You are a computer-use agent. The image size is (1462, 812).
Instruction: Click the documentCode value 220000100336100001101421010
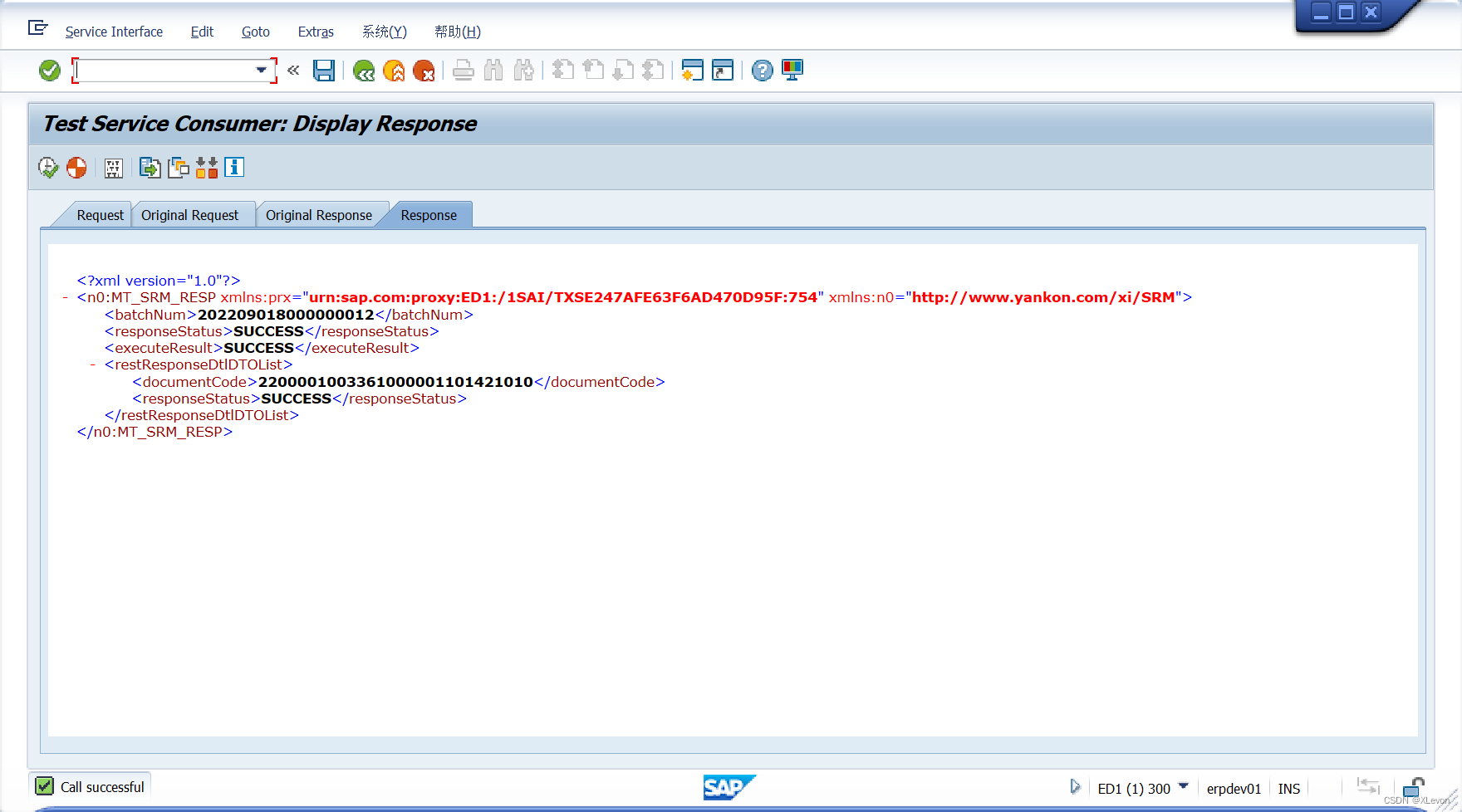(x=395, y=382)
